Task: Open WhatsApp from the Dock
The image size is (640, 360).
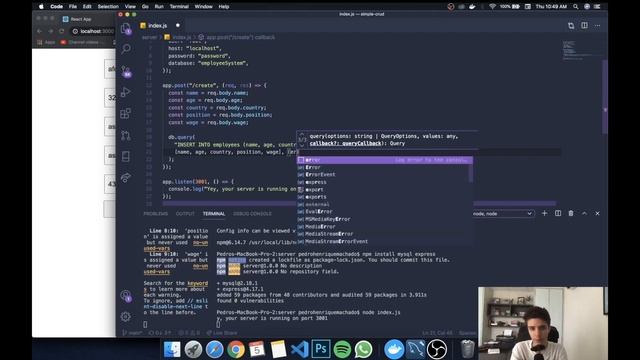Action: point(363,349)
